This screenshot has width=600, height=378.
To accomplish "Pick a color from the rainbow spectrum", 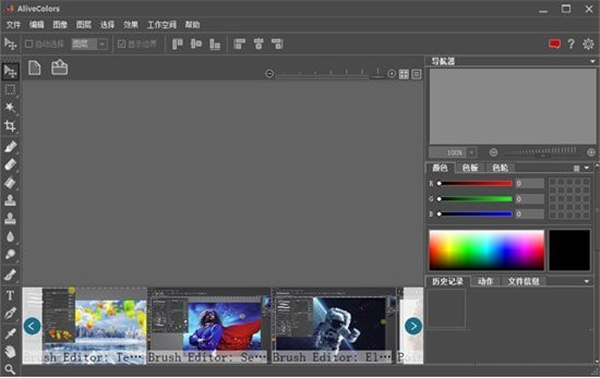I will pyautogui.click(x=486, y=250).
